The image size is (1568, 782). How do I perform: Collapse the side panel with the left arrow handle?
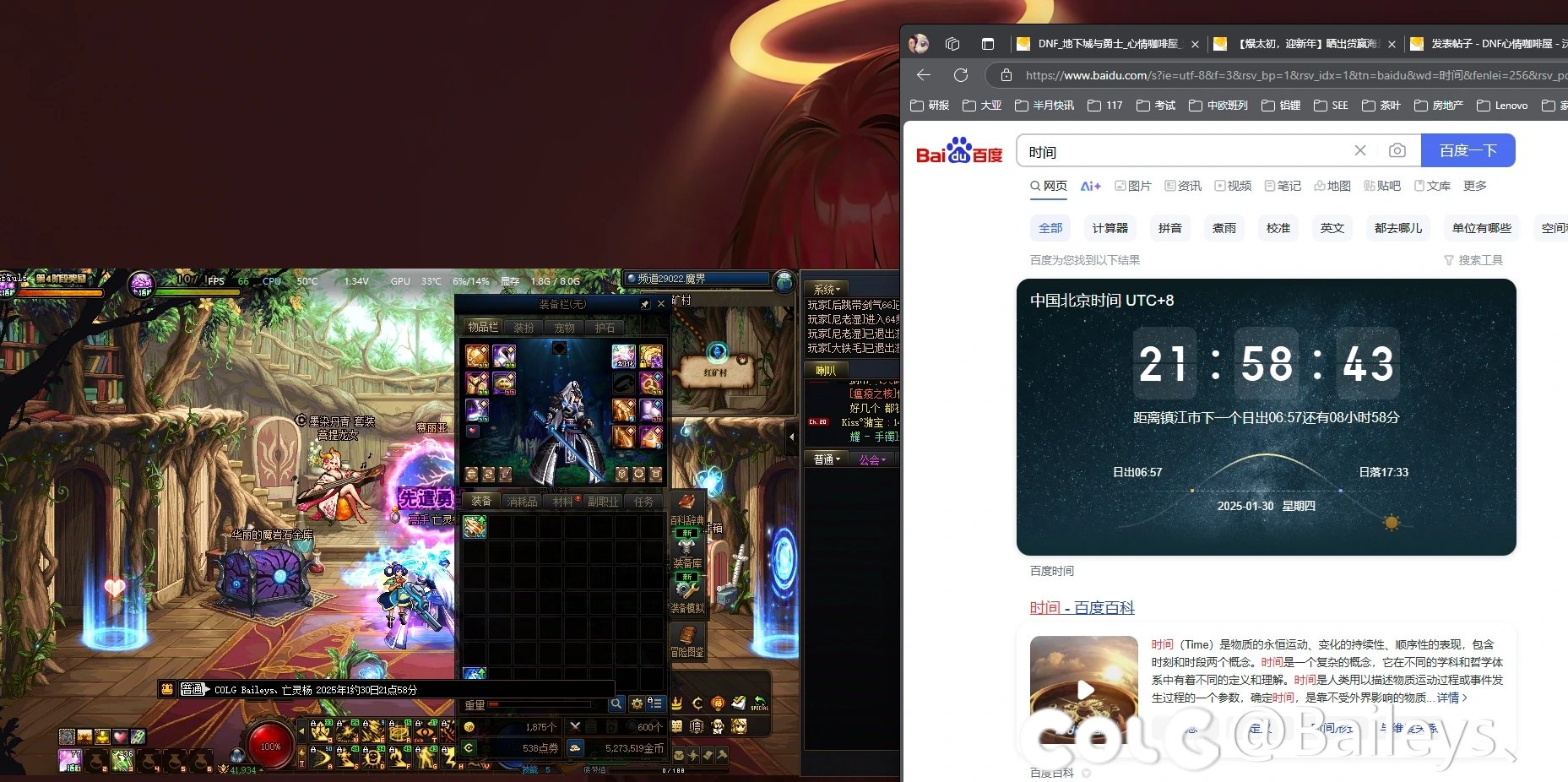pos(791,437)
